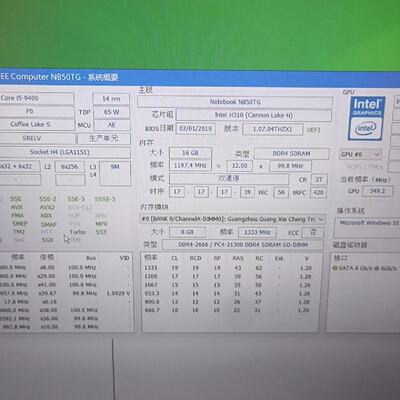Select the BIOS date 02/01/2019 field
Image resolution: width=400 pixels, height=400 pixels.
coord(196,129)
